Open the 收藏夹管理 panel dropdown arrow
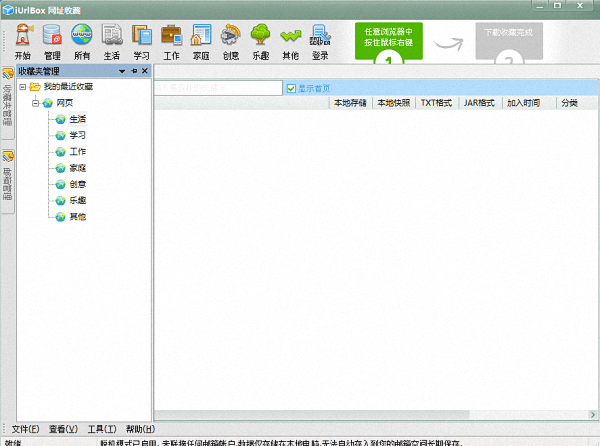The width and height of the screenshot is (600, 446). 122,72
